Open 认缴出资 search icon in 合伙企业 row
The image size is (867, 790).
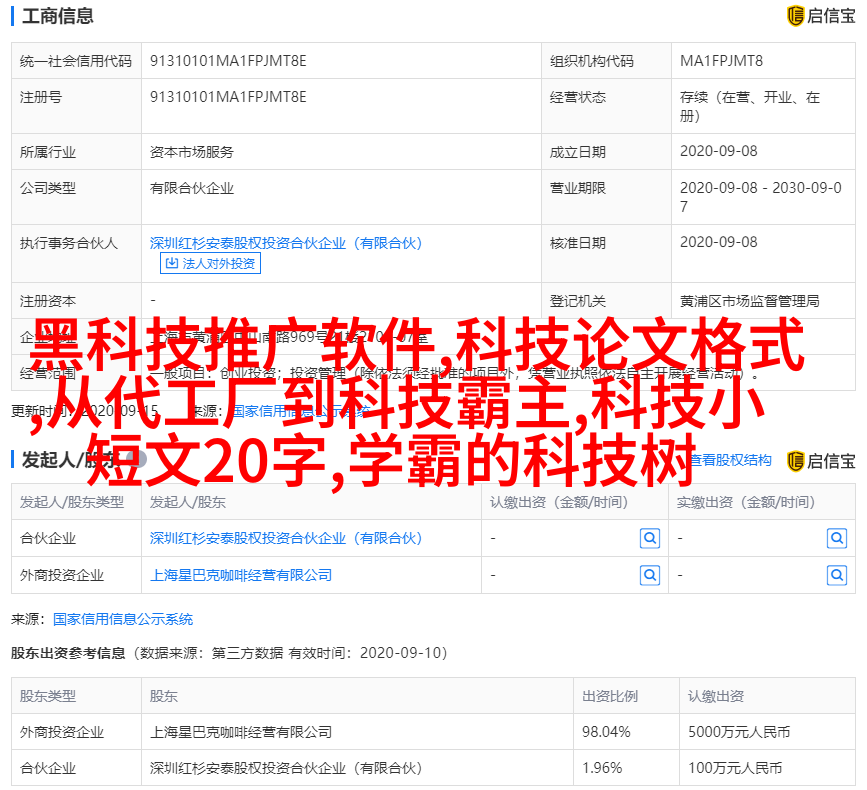650,538
